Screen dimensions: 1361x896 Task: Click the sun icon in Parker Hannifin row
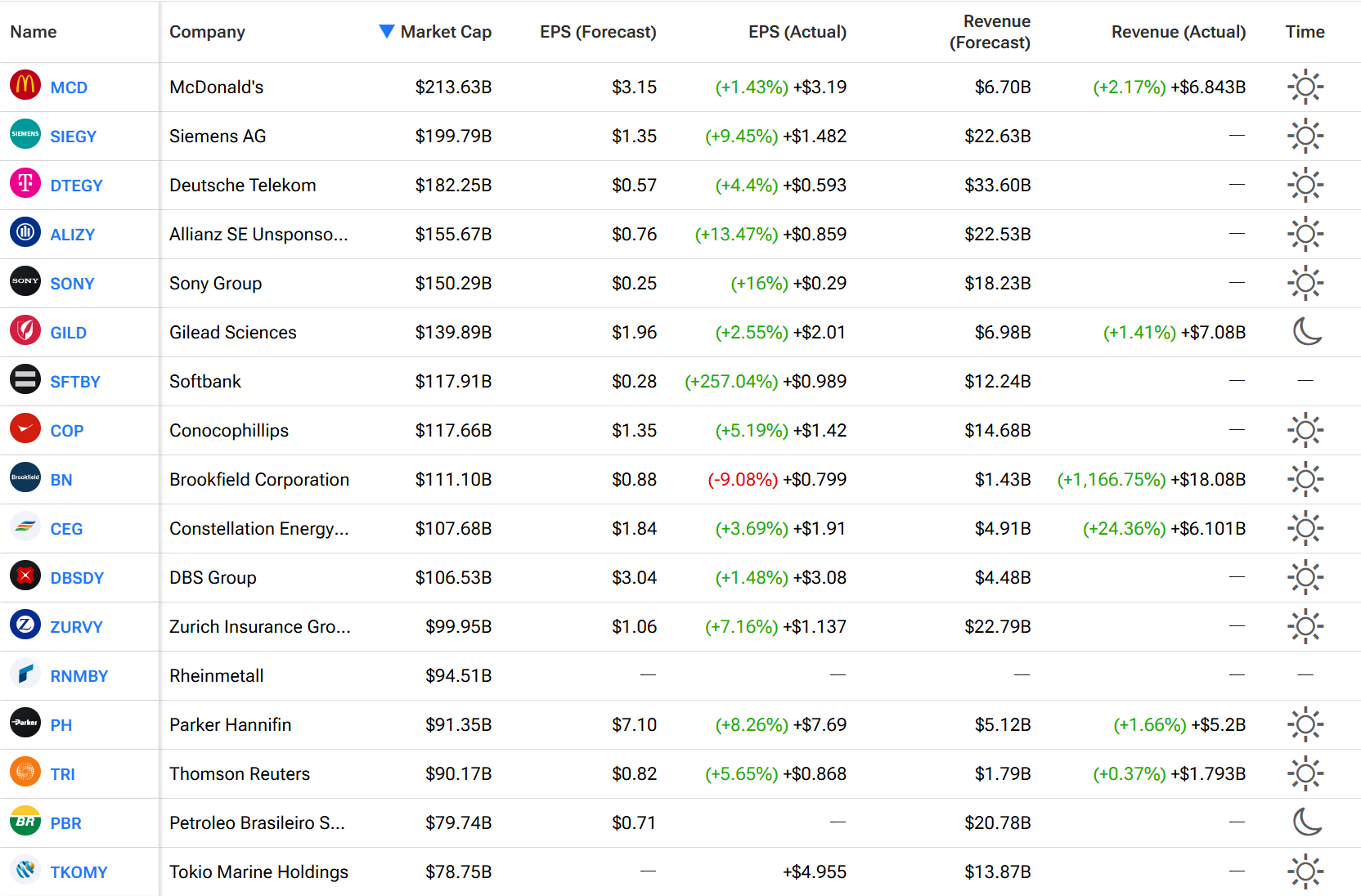coord(1305,724)
